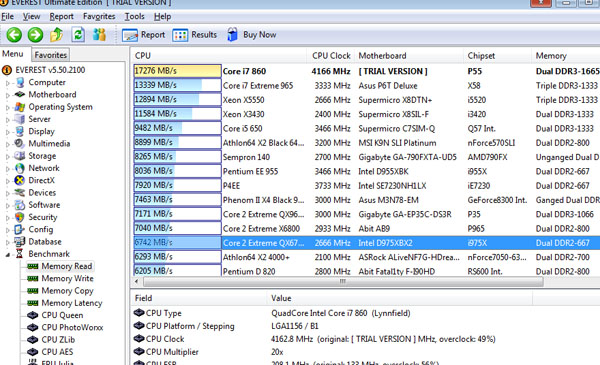Click the Benchmark hourglass icon
This screenshot has width=600, height=365.
[20, 254]
